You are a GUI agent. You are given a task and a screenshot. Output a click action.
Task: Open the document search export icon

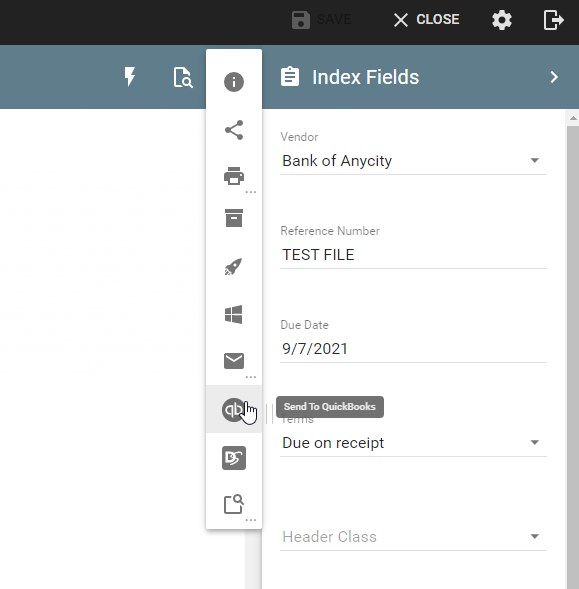tap(234, 504)
